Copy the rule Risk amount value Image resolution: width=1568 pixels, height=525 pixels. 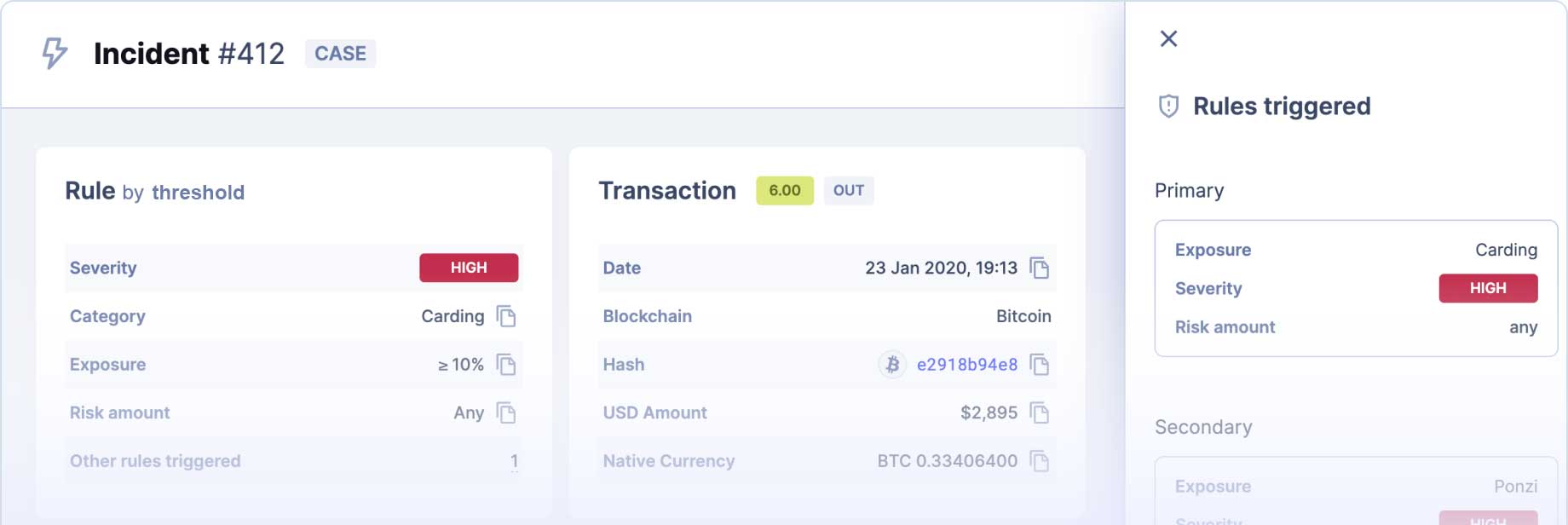point(506,413)
